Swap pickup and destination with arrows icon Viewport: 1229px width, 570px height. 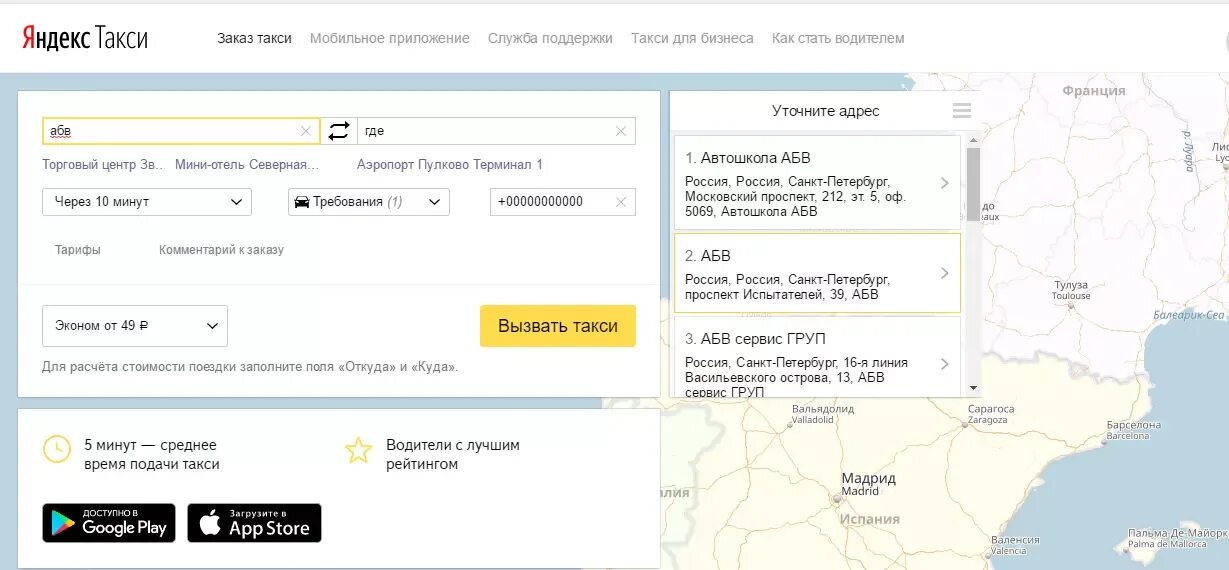pos(339,131)
